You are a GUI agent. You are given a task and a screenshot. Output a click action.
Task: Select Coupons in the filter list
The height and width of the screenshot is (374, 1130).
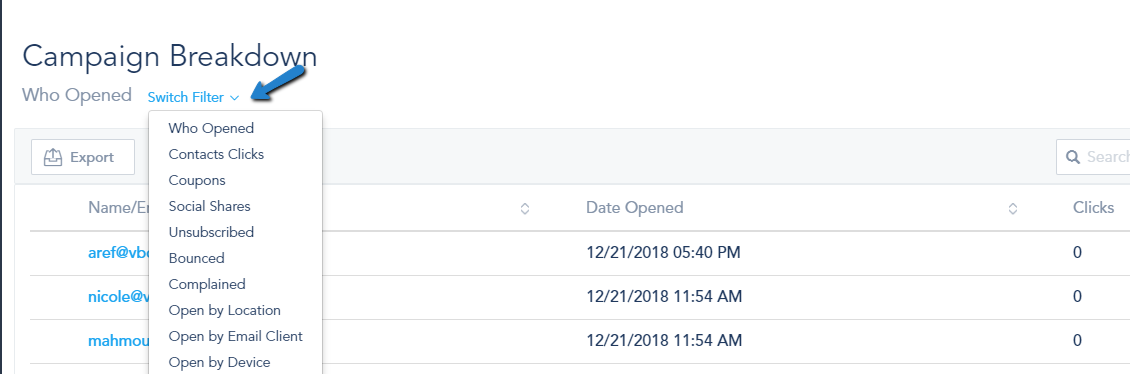197,180
